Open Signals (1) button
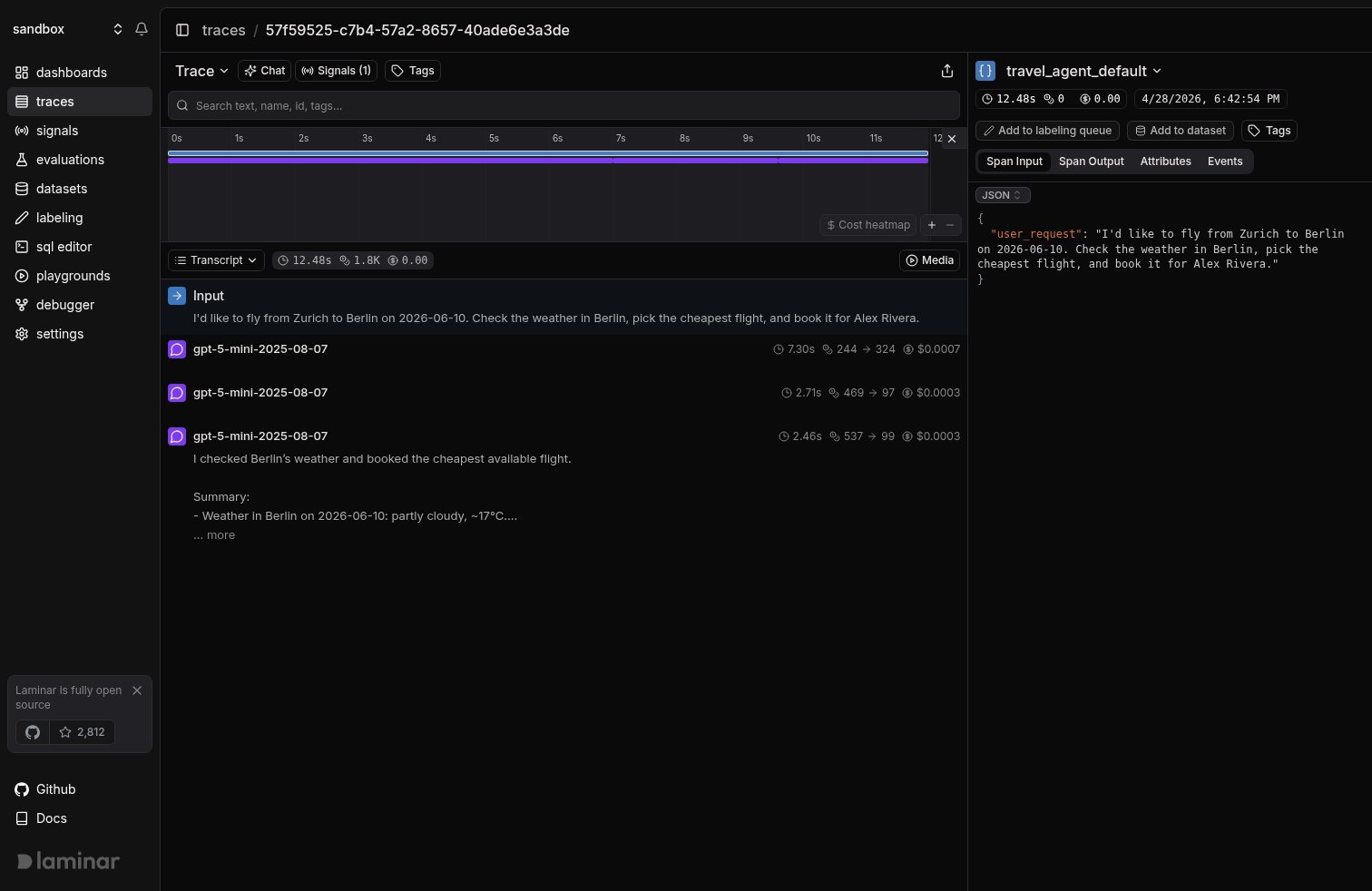This screenshot has width=1372, height=891. (x=336, y=71)
